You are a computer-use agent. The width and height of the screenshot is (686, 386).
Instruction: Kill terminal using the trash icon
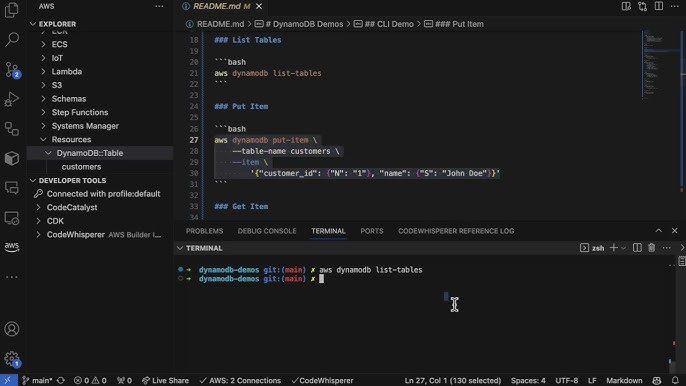(x=651, y=248)
